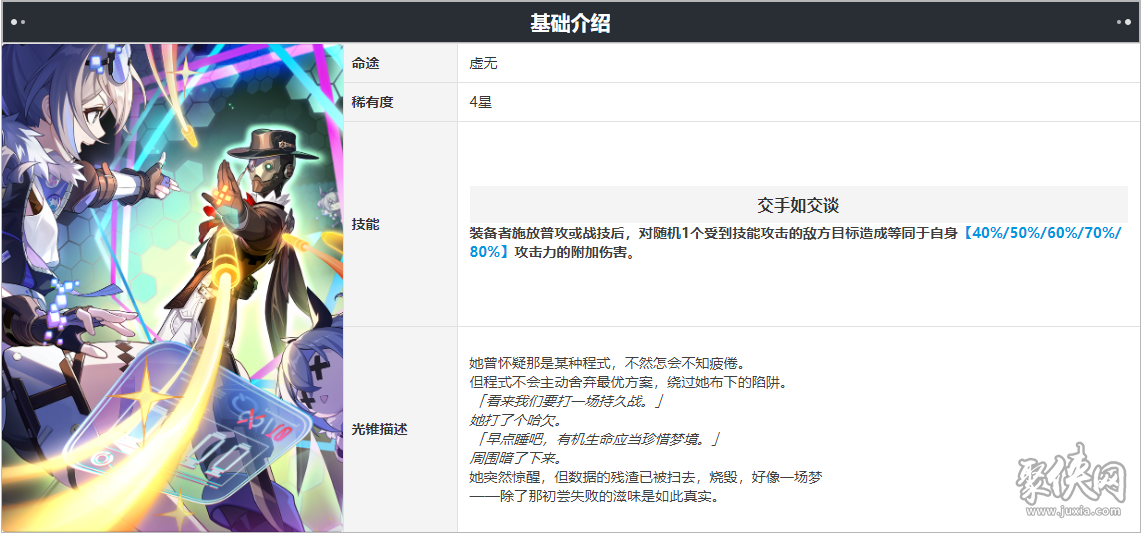Click the quote 看来我们要打一场持久战
Screen dimensions: 1142x533
coord(569,401)
